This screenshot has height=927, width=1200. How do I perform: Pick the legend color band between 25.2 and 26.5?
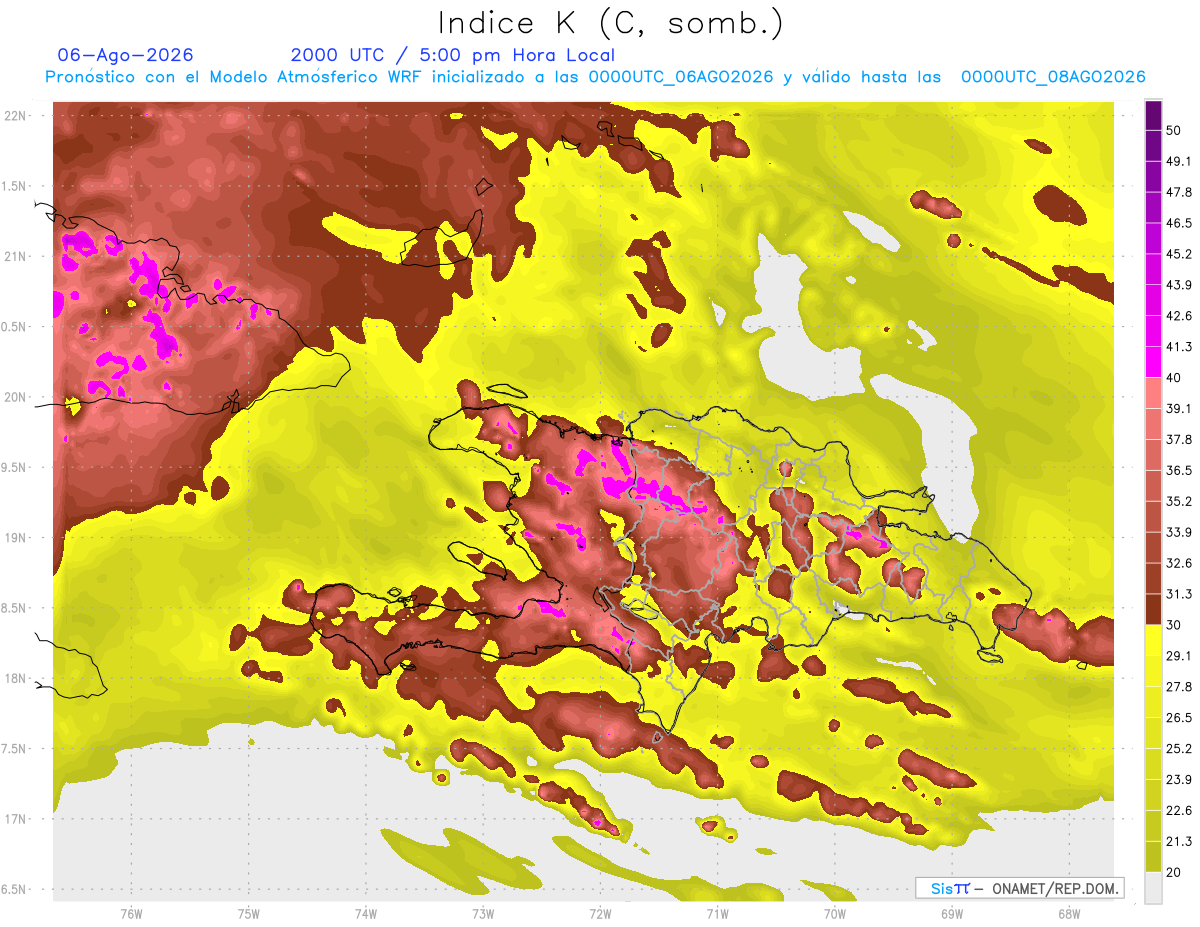pos(1154,734)
